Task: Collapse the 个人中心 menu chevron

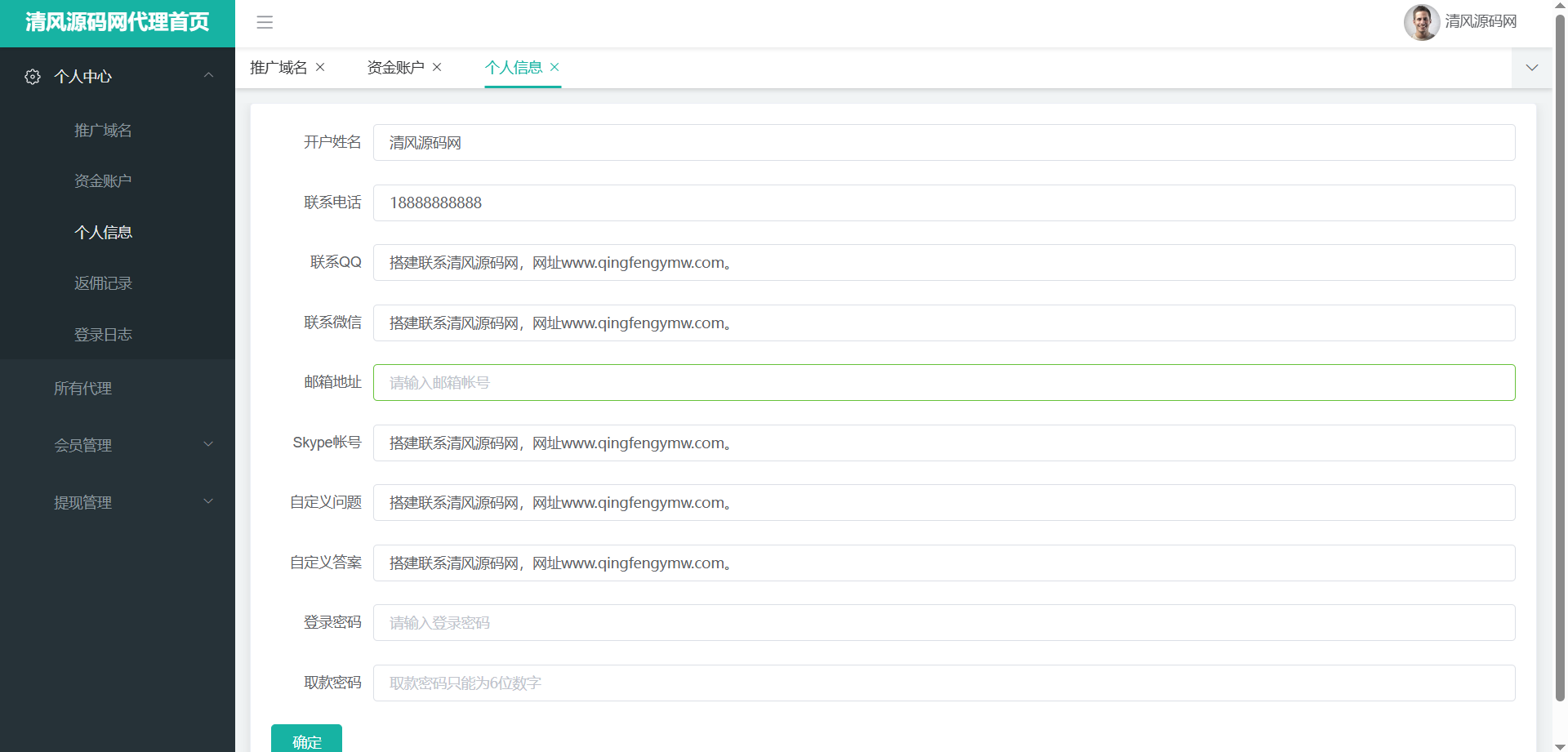Action: [x=208, y=75]
